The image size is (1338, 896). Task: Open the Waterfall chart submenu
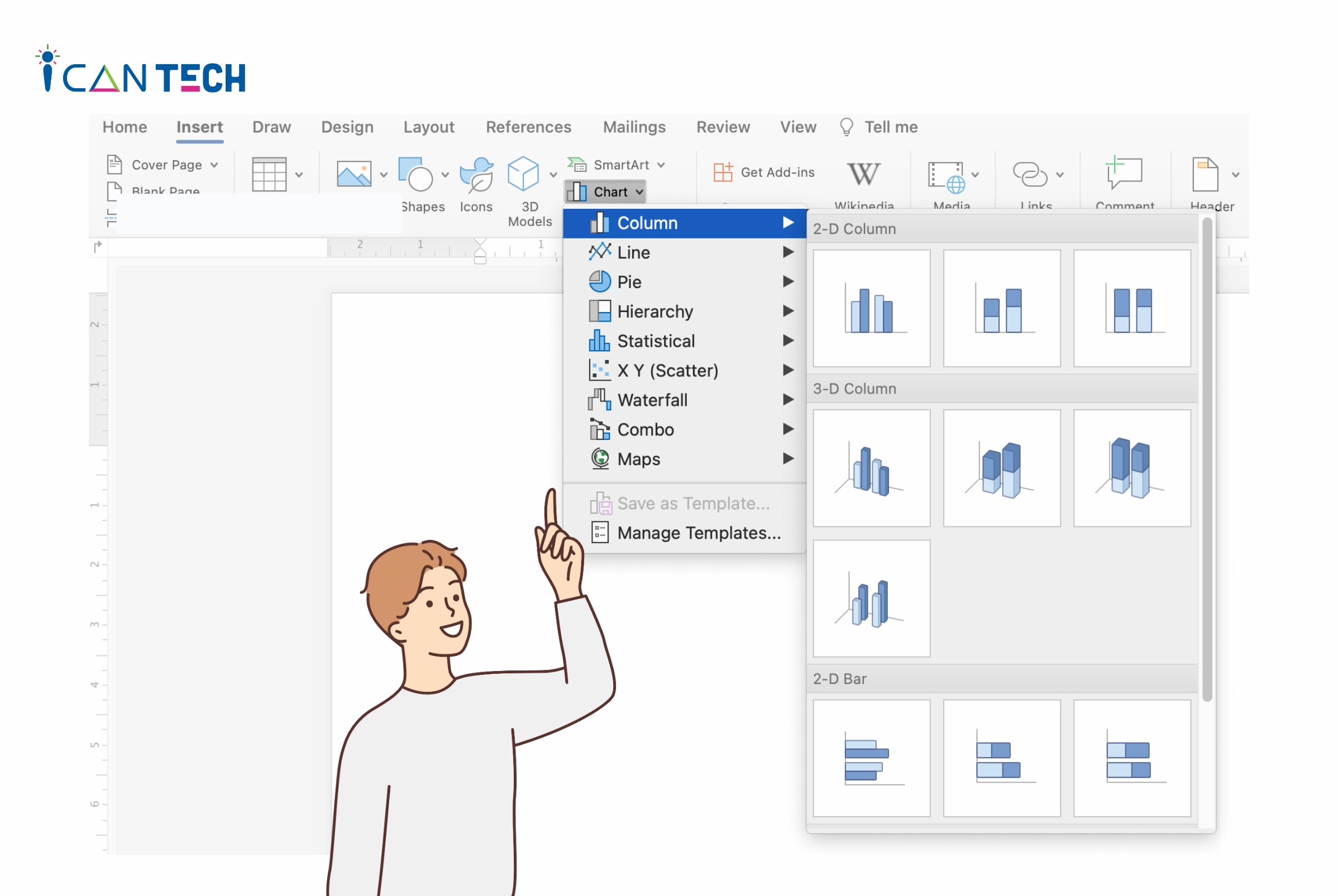point(684,400)
